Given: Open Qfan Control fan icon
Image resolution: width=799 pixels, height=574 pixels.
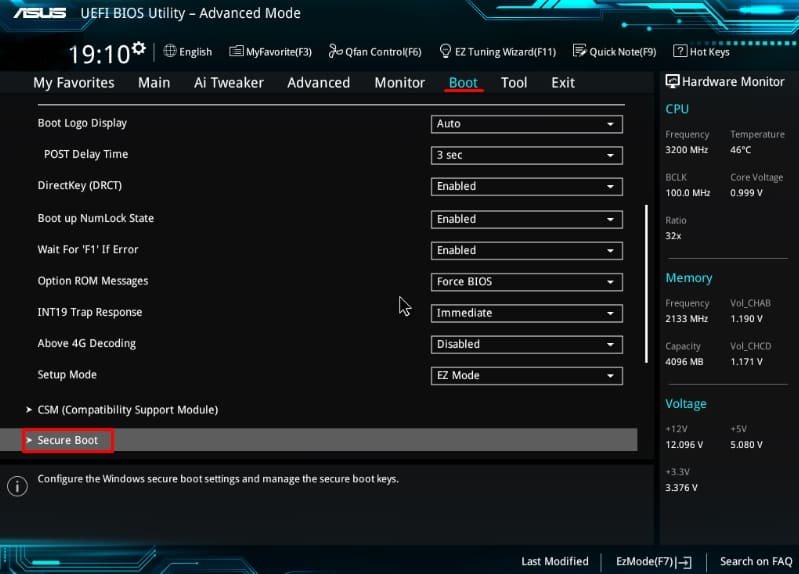Looking at the screenshot, I should click(x=335, y=51).
